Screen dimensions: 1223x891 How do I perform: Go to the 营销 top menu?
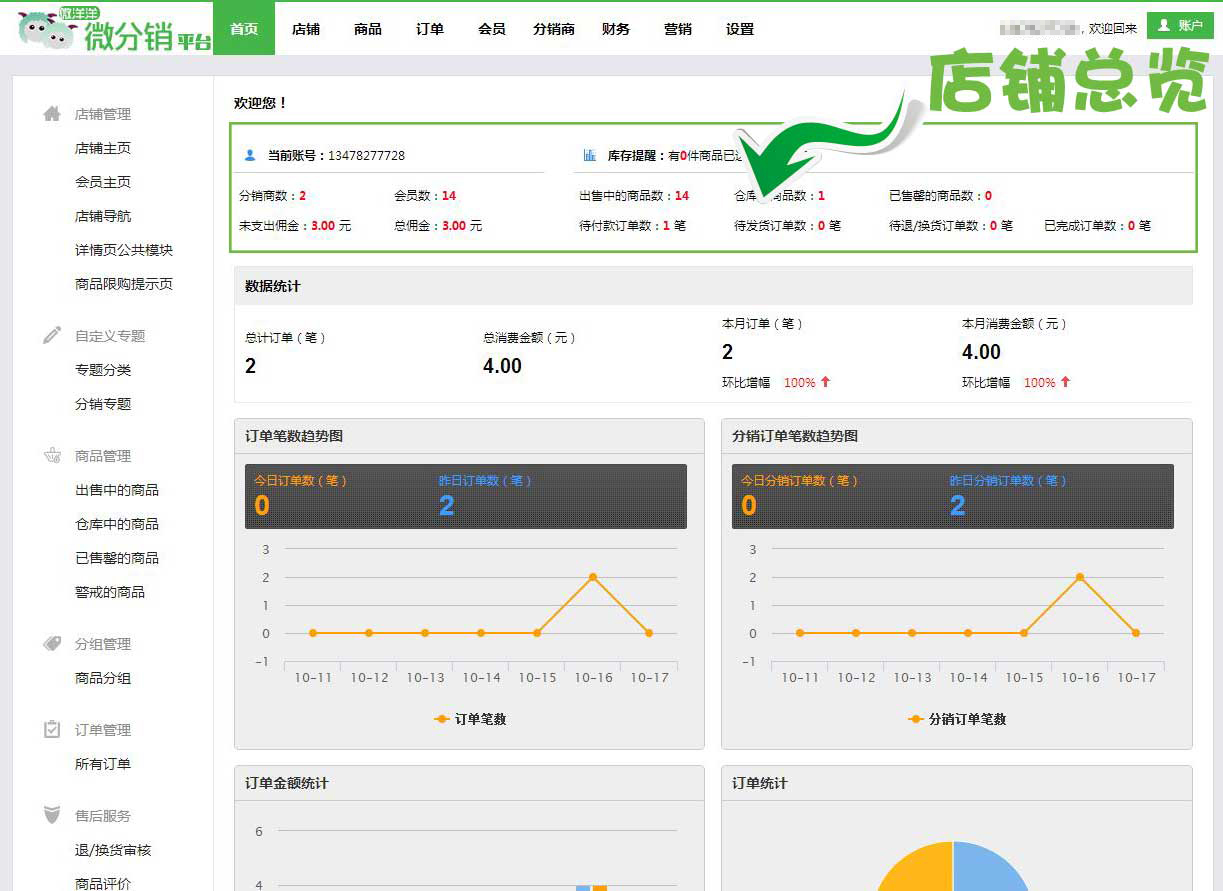pos(678,29)
